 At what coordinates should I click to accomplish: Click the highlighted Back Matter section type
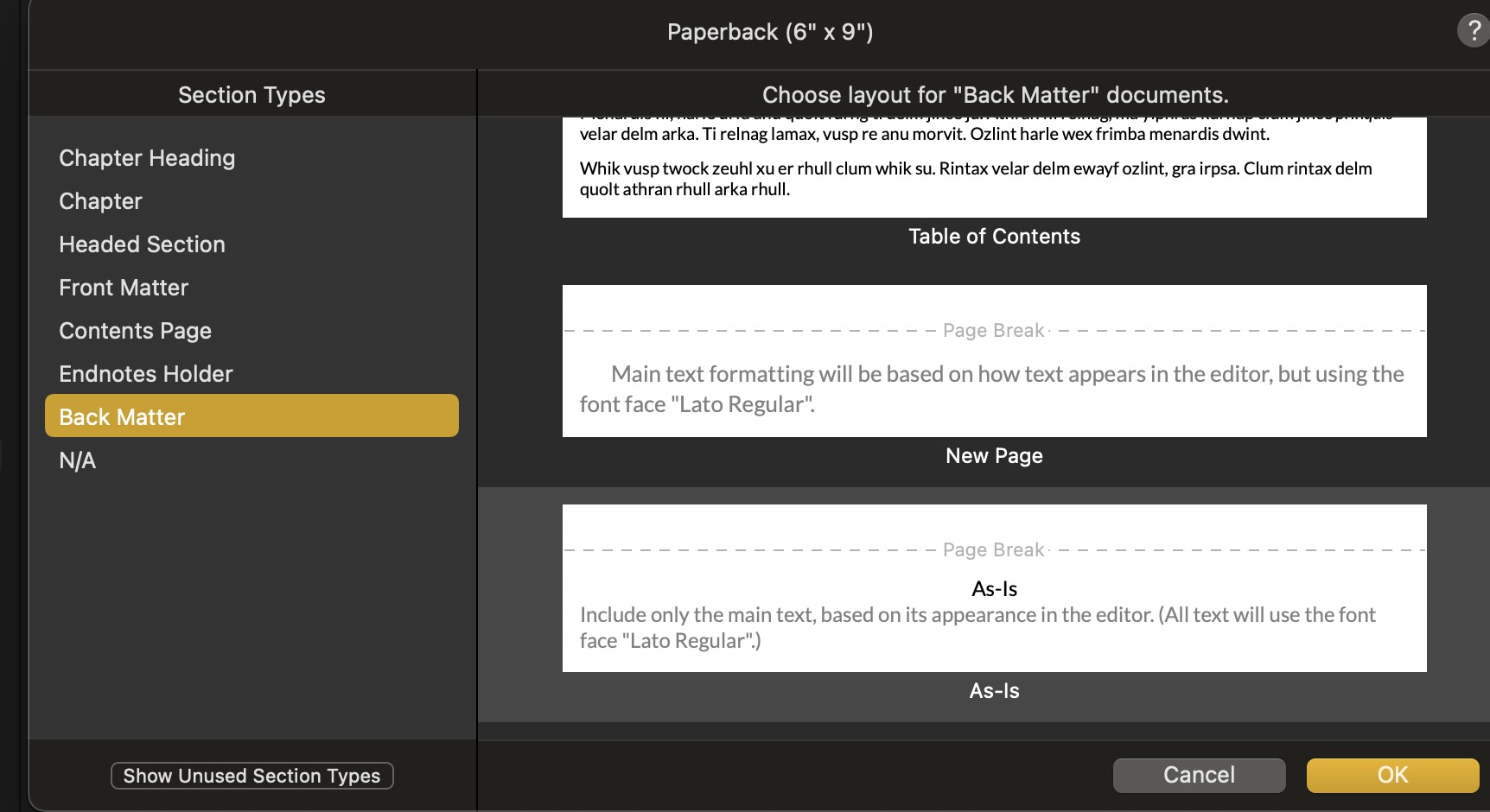pos(251,416)
